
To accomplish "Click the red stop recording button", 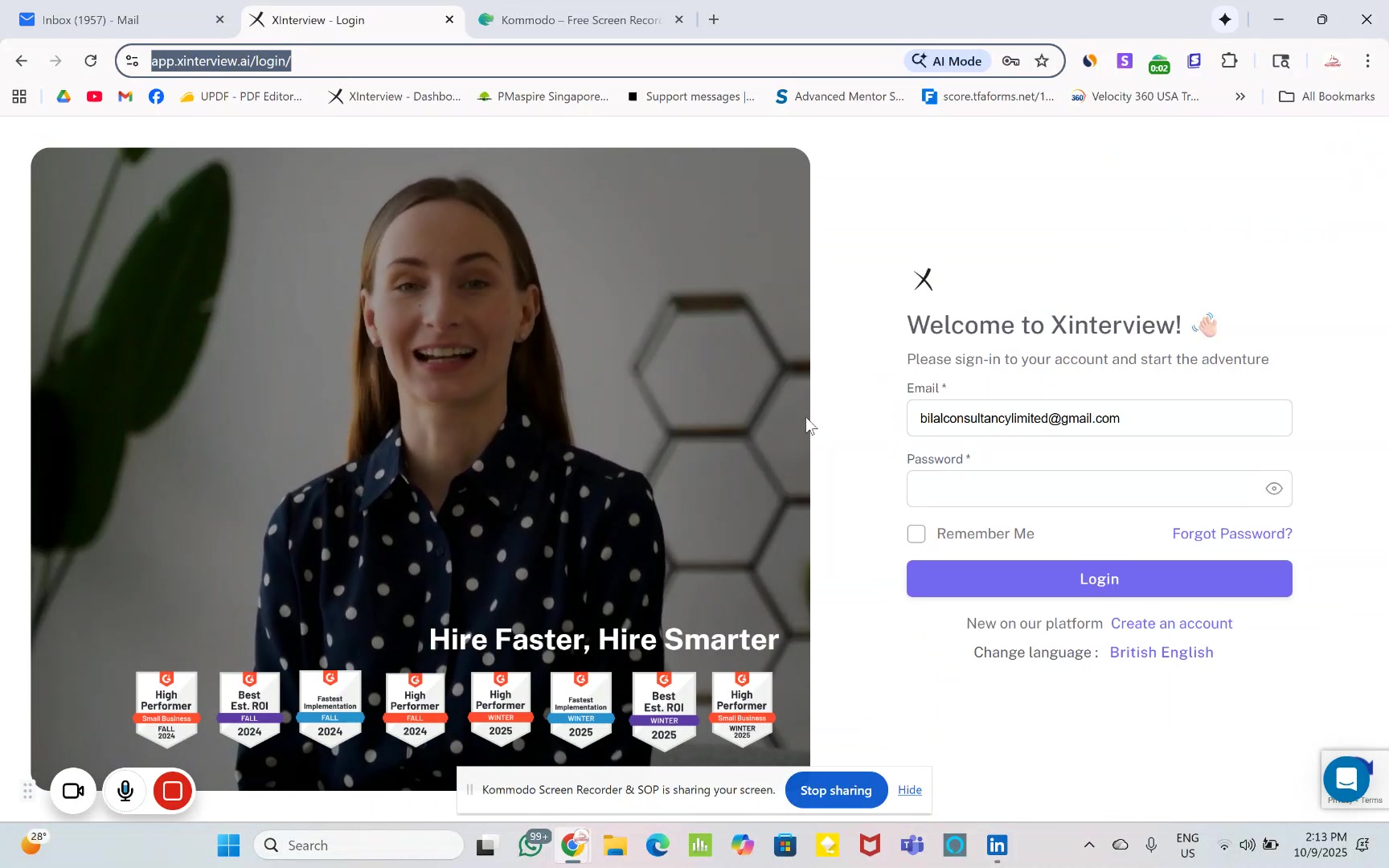I will (x=173, y=791).
